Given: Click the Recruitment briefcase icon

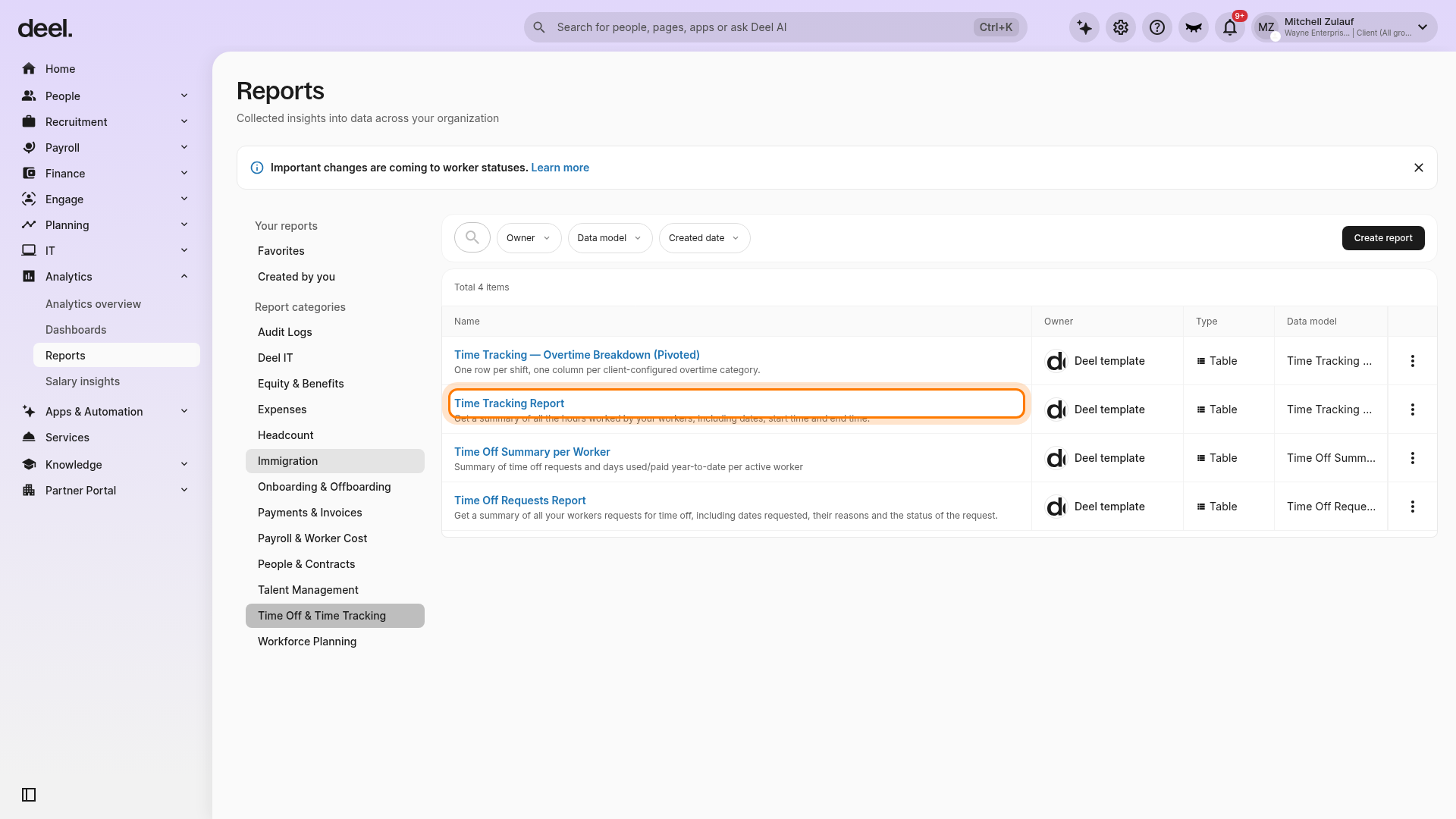Looking at the screenshot, I should (29, 122).
